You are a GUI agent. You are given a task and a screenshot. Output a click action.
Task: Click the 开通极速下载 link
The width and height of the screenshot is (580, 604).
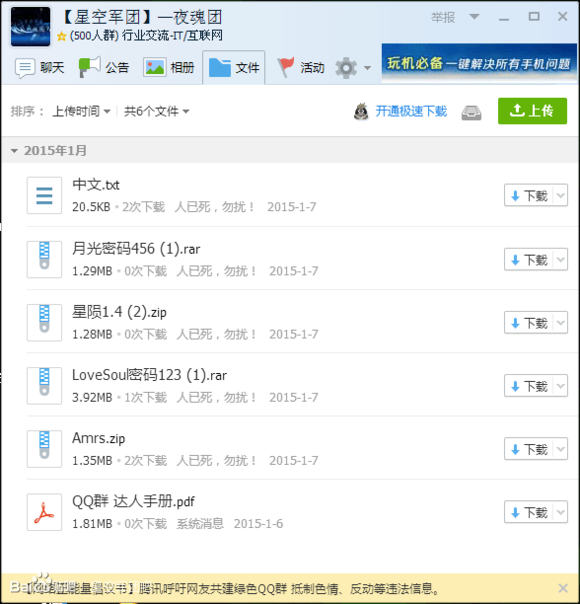(x=411, y=111)
